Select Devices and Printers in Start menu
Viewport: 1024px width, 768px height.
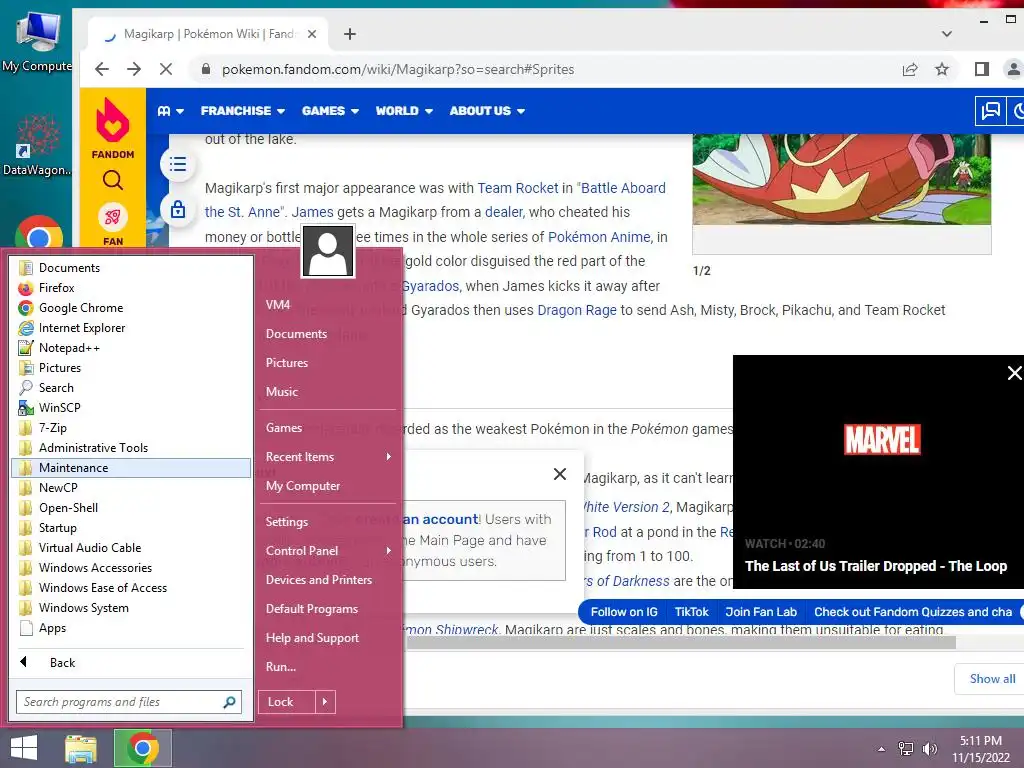[319, 580]
